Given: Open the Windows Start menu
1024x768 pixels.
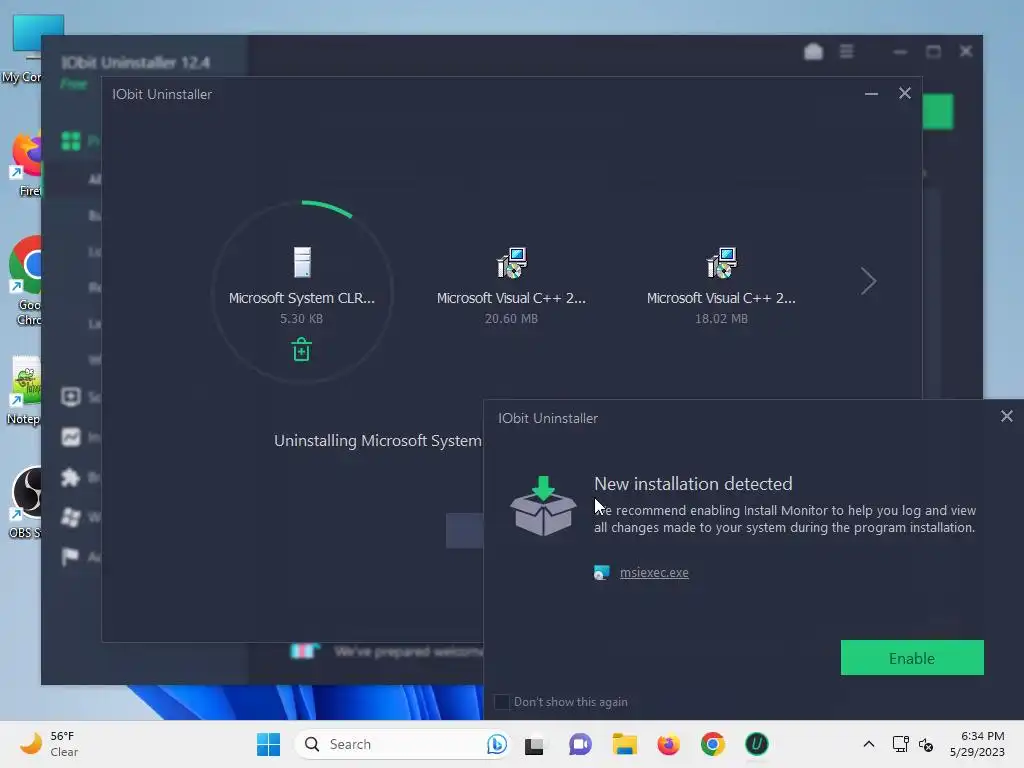Looking at the screenshot, I should point(268,744).
